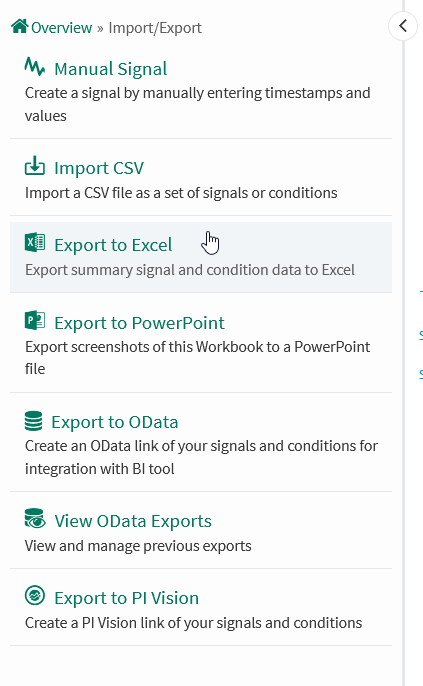Click the Import/Export breadcrumb text
This screenshot has width=423, height=686.
(x=155, y=28)
